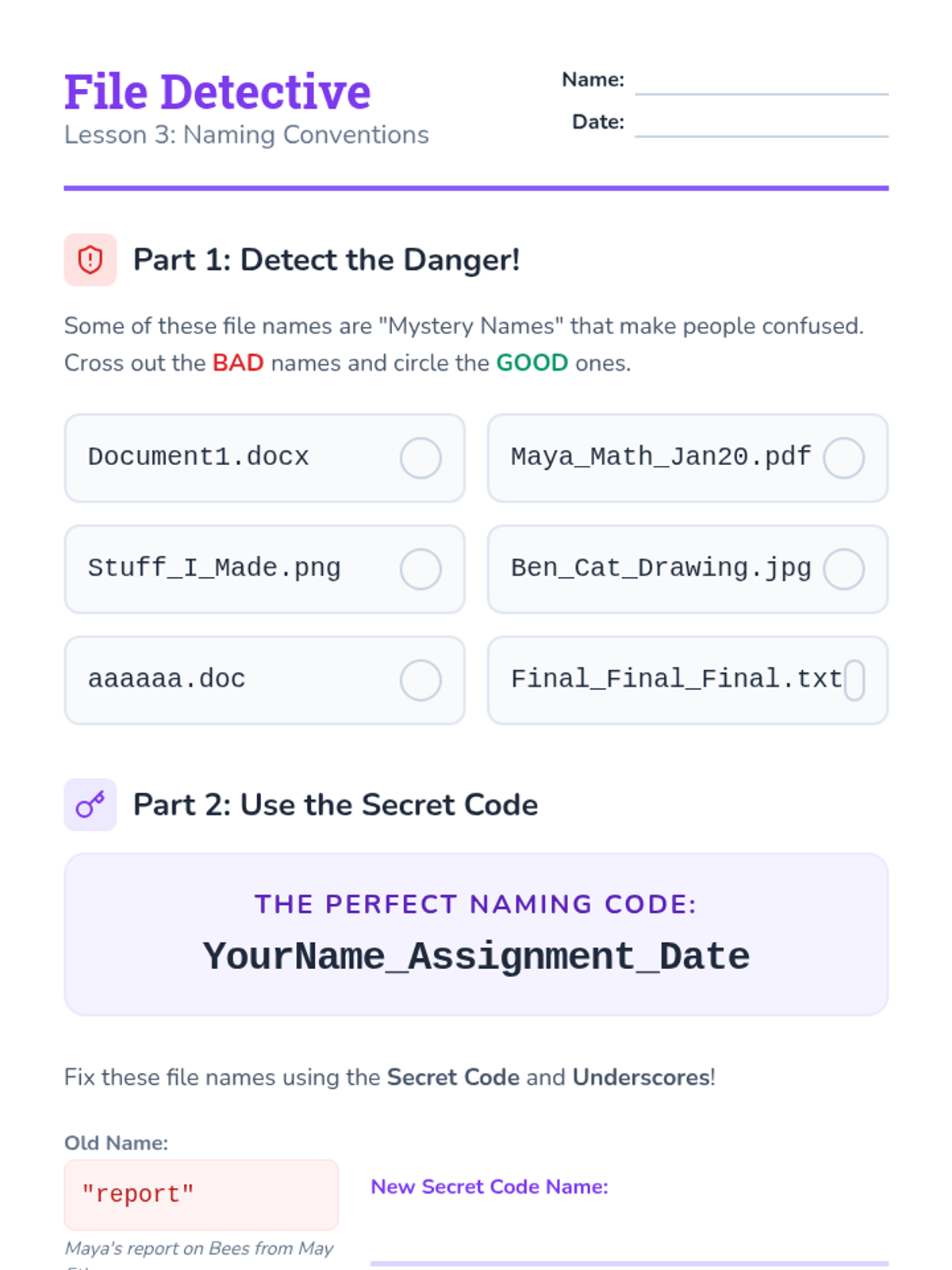Click the purple key icon
This screenshot has width=952, height=1270.
(x=90, y=805)
